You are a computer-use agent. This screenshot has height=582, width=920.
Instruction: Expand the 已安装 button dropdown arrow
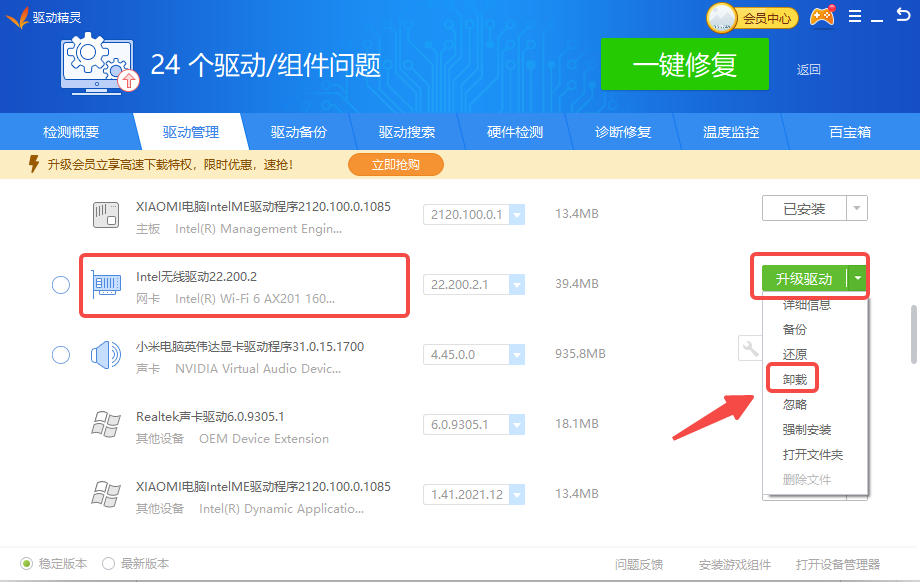click(x=857, y=208)
